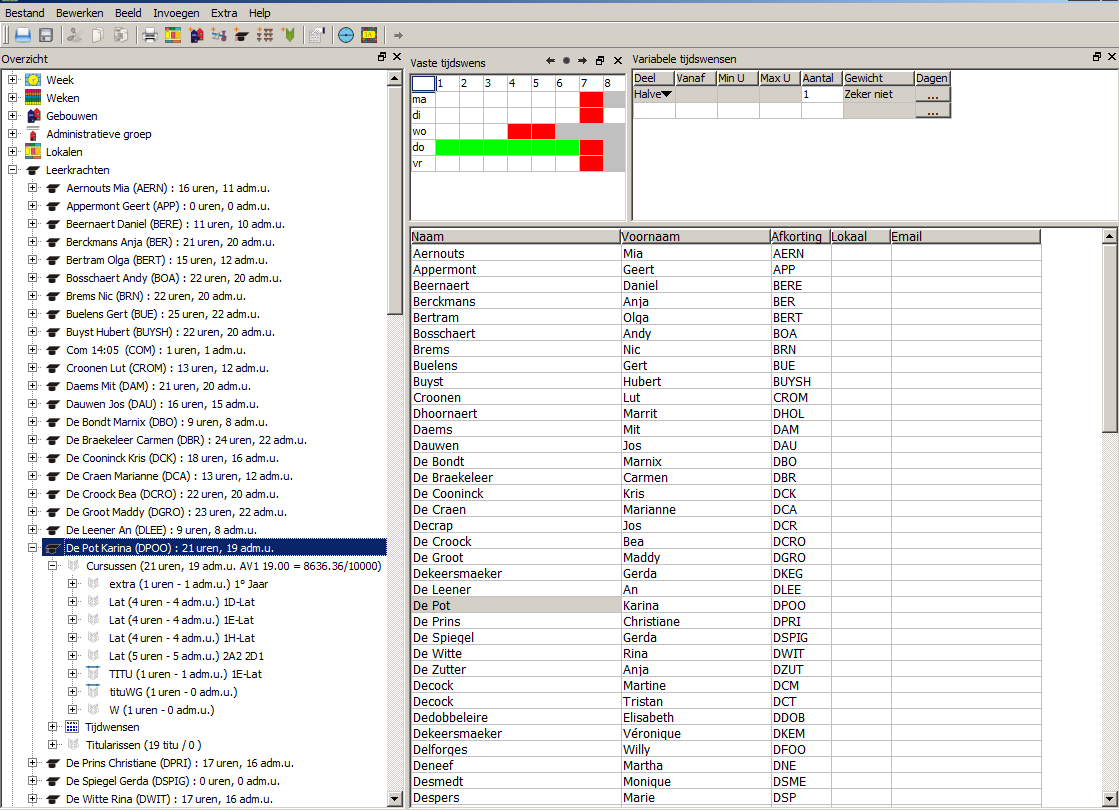Open the Extra menu
This screenshot has width=1119, height=810.
point(224,13)
